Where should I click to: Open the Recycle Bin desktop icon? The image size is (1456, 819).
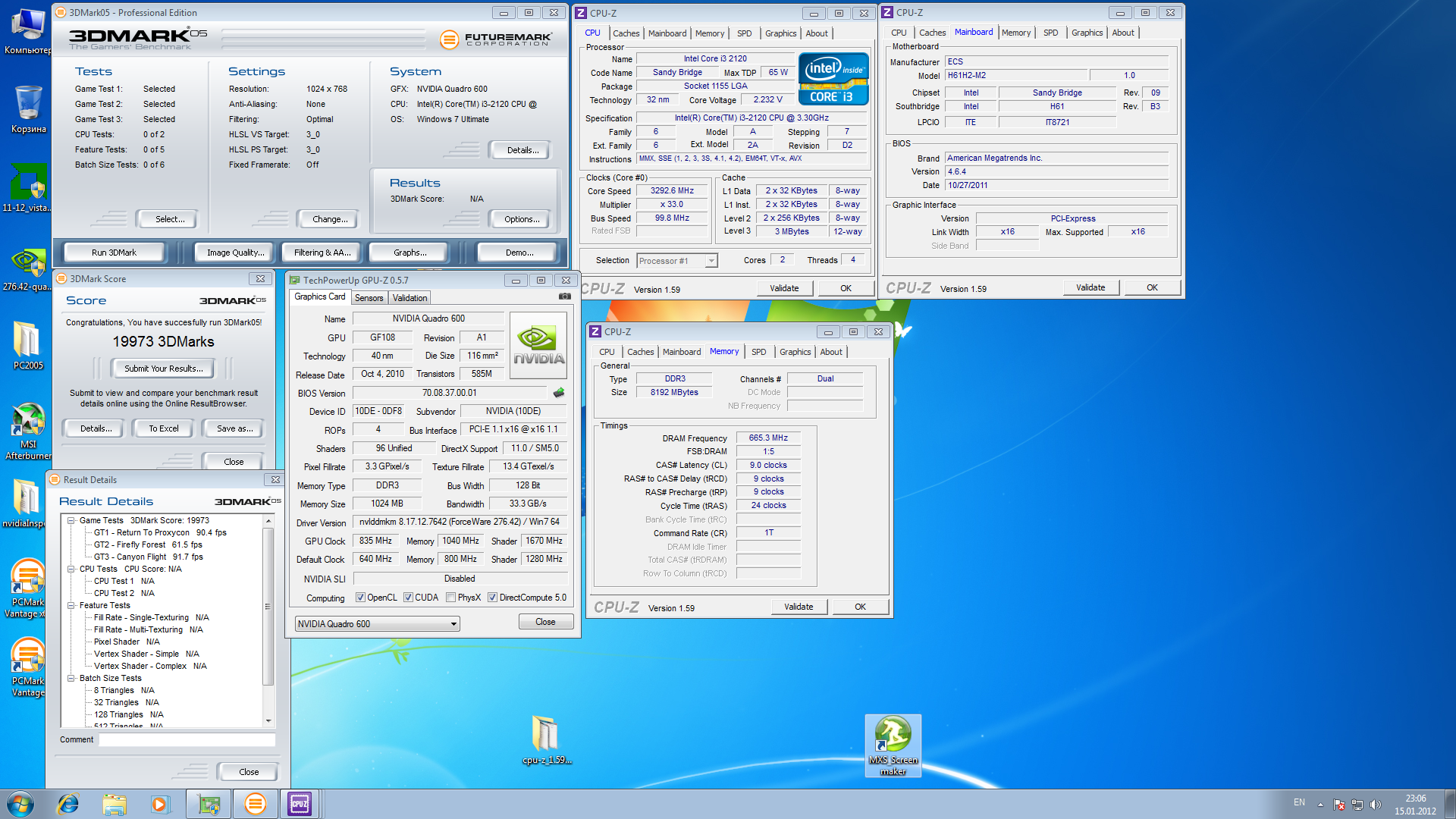pos(28,109)
